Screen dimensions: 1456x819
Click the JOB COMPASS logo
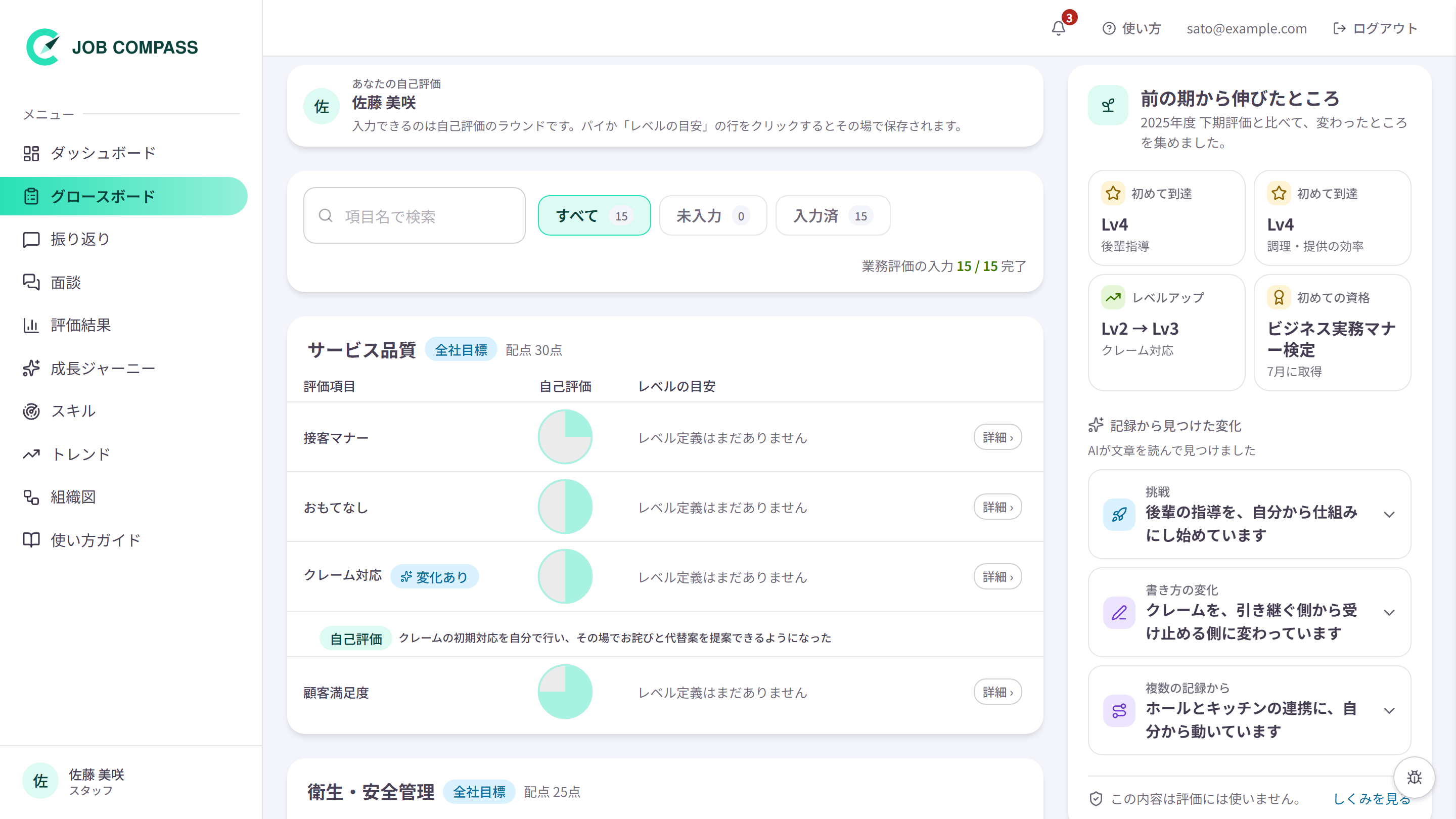point(112,47)
